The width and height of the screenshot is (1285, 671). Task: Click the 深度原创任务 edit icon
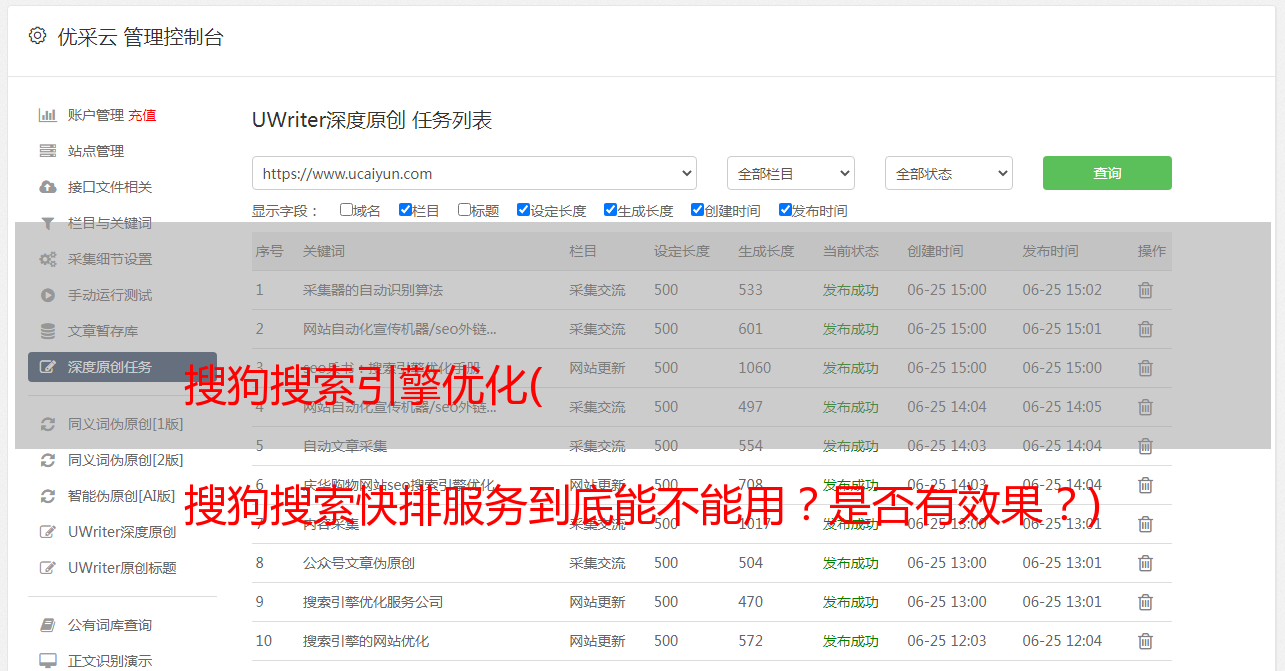(47, 367)
